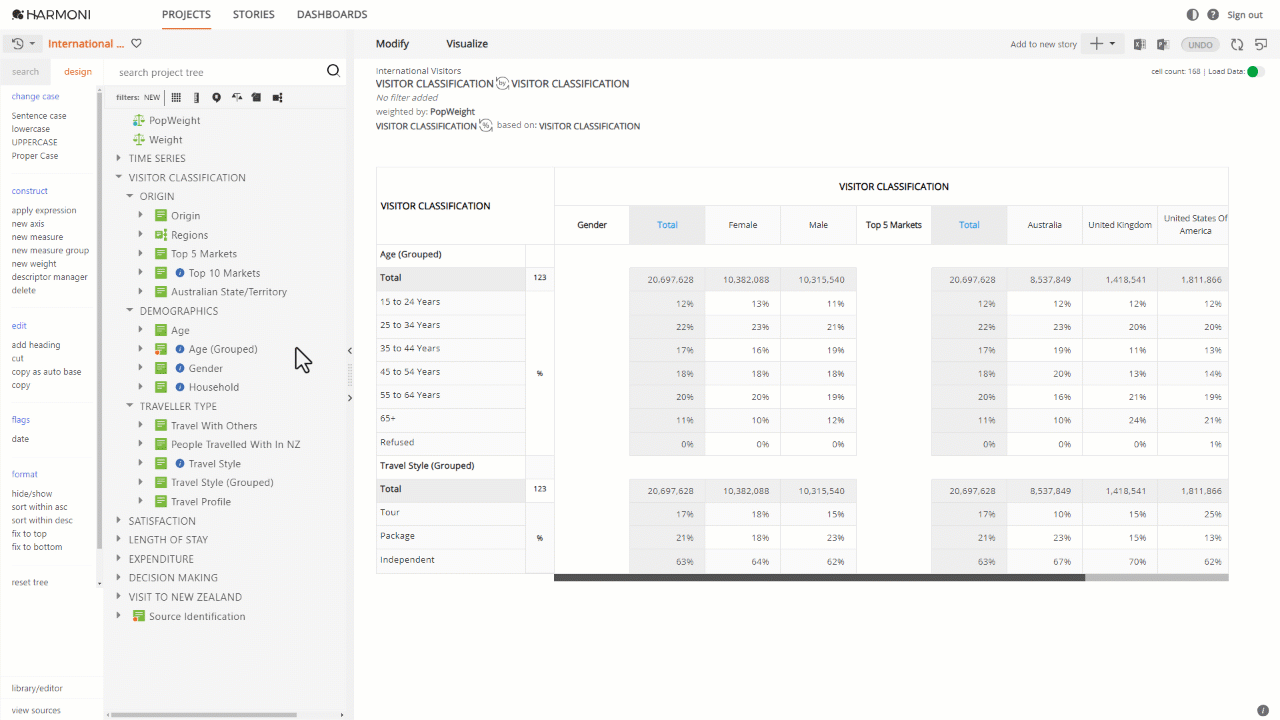Click the map pin filter icon
The height and width of the screenshot is (720, 1280).
[x=216, y=97]
